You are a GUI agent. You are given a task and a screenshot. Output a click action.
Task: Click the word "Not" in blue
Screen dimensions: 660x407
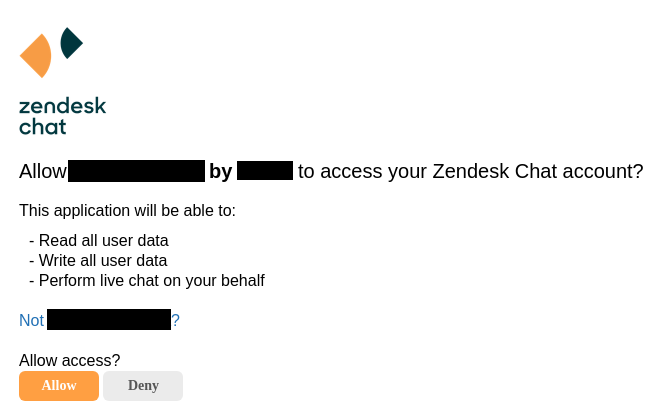click(32, 320)
